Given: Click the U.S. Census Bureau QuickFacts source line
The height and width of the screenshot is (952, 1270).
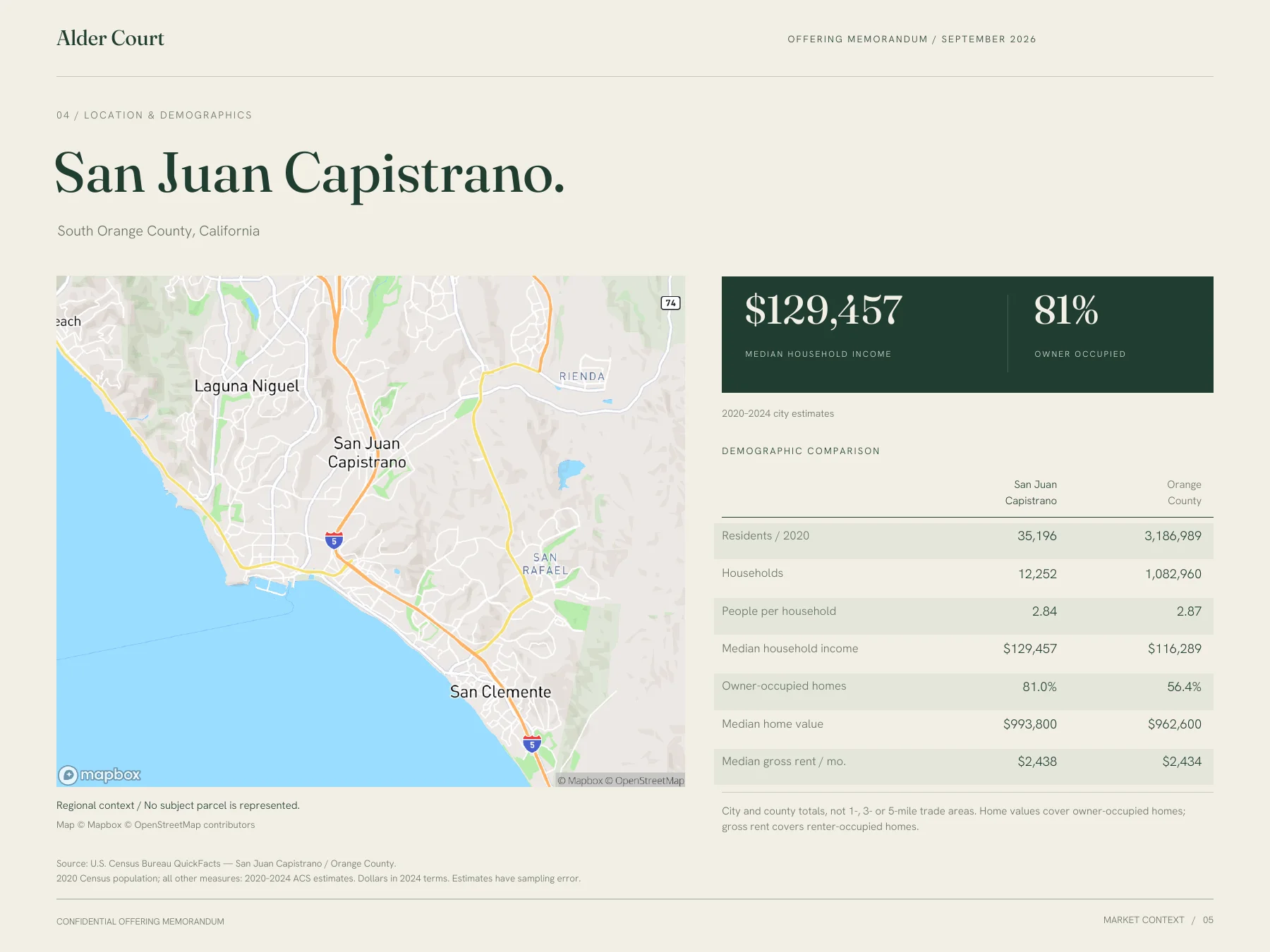Looking at the screenshot, I should pos(226,864).
